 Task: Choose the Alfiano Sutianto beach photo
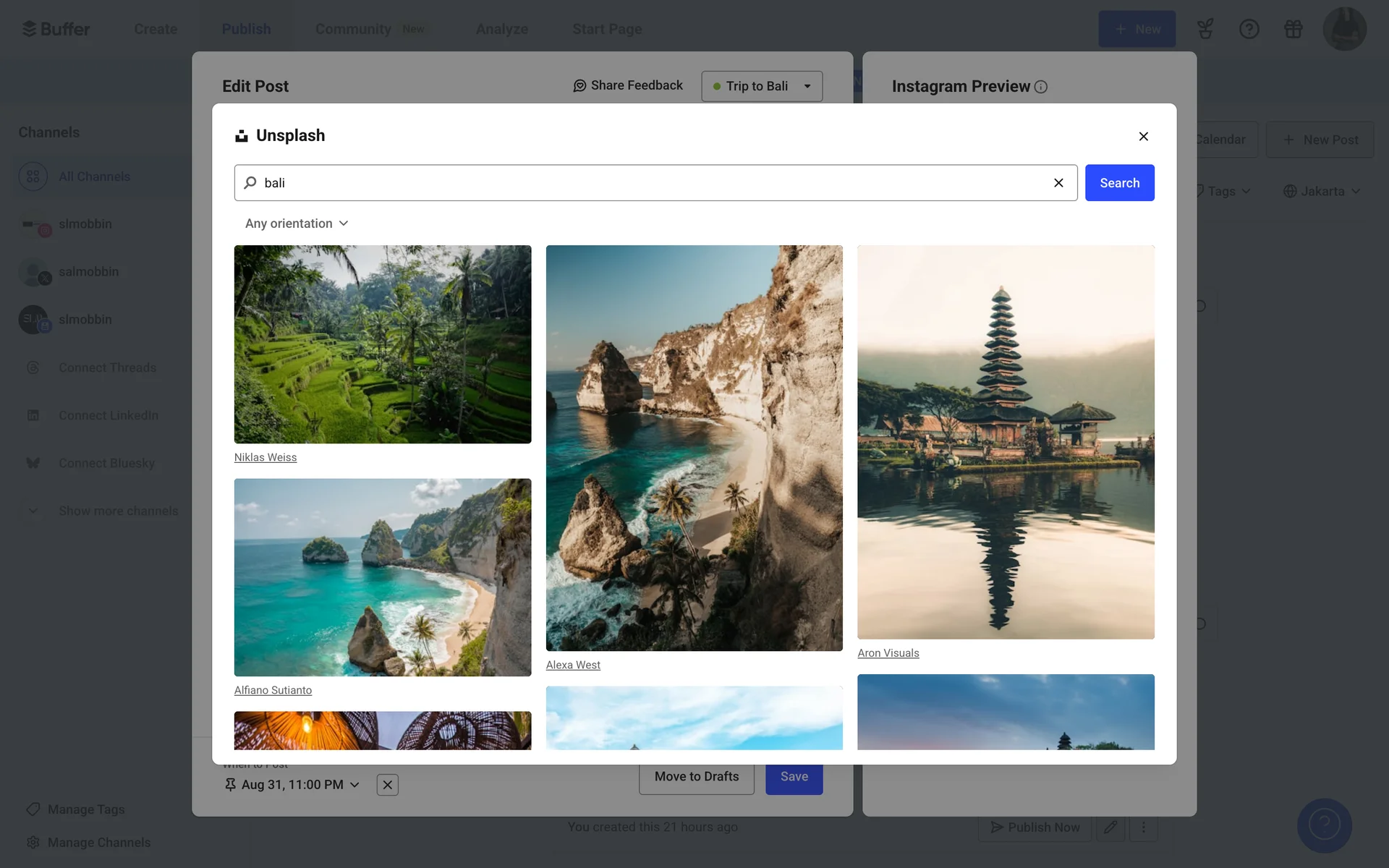pos(383,577)
